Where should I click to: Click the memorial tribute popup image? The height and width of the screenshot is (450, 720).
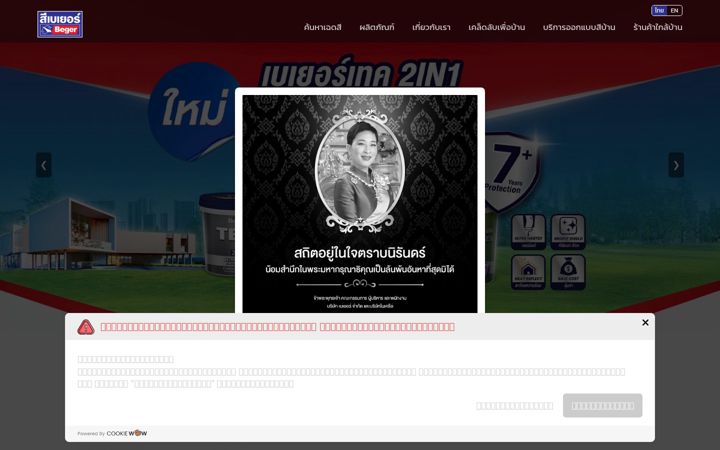click(360, 204)
